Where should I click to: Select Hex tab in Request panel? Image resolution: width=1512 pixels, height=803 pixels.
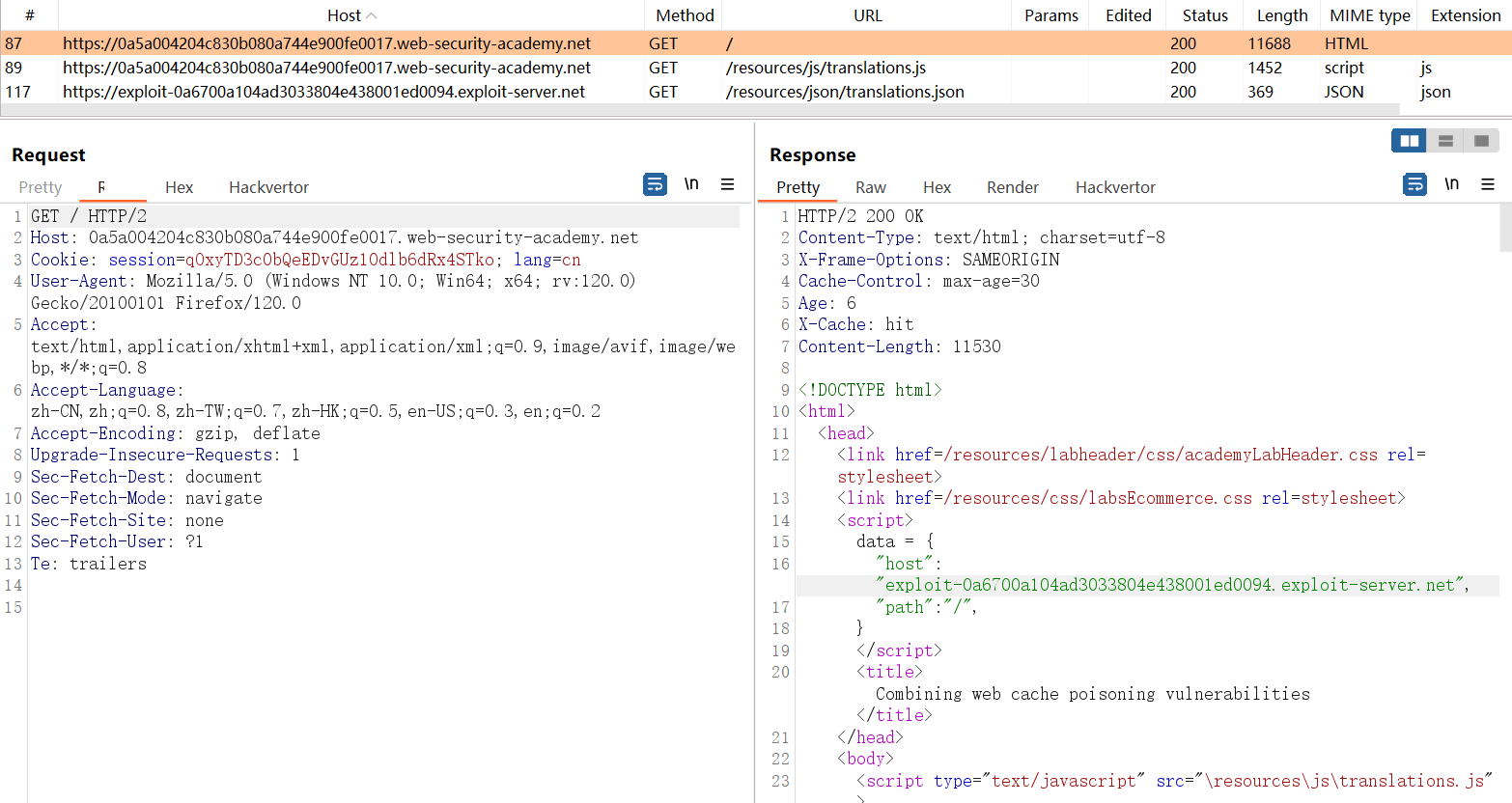(x=179, y=187)
